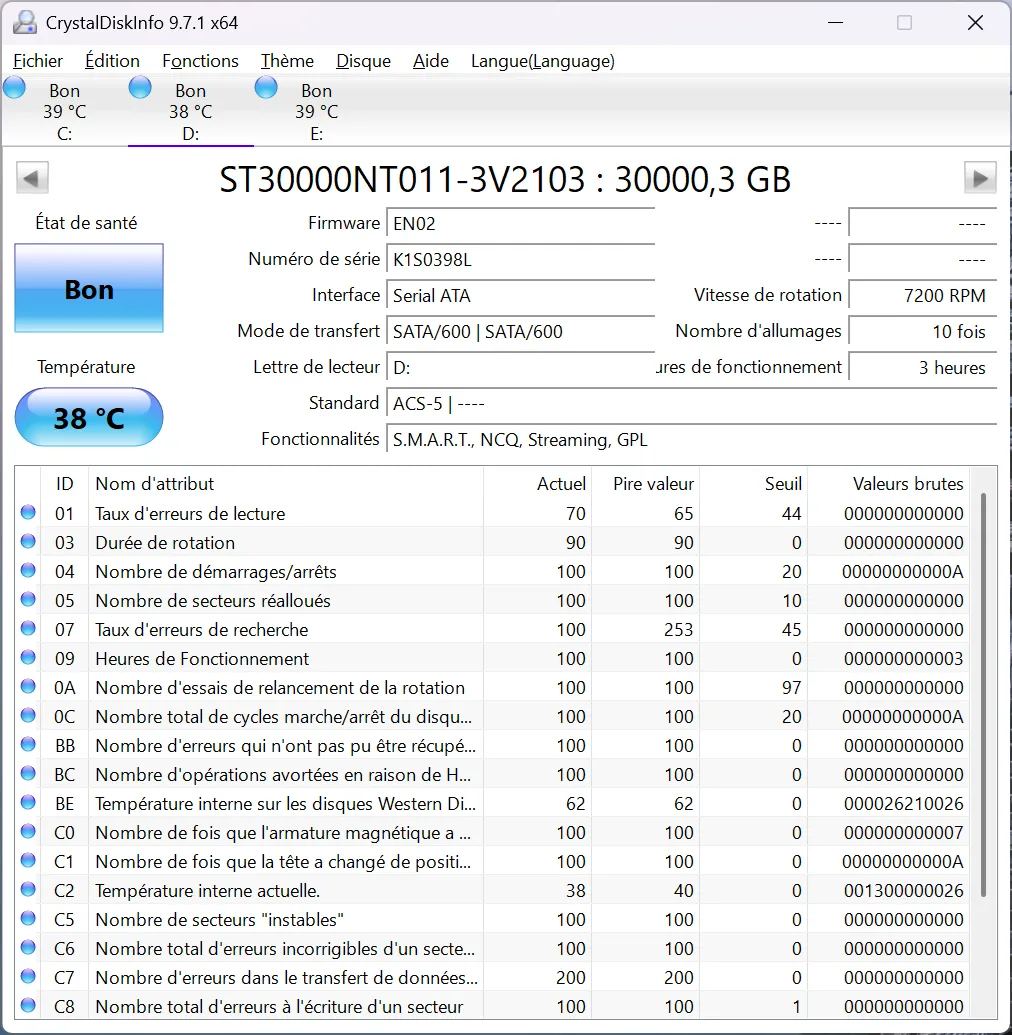Click status orb beside Heures de Fonctionnement
Image resolution: width=1012 pixels, height=1035 pixels.
28,659
